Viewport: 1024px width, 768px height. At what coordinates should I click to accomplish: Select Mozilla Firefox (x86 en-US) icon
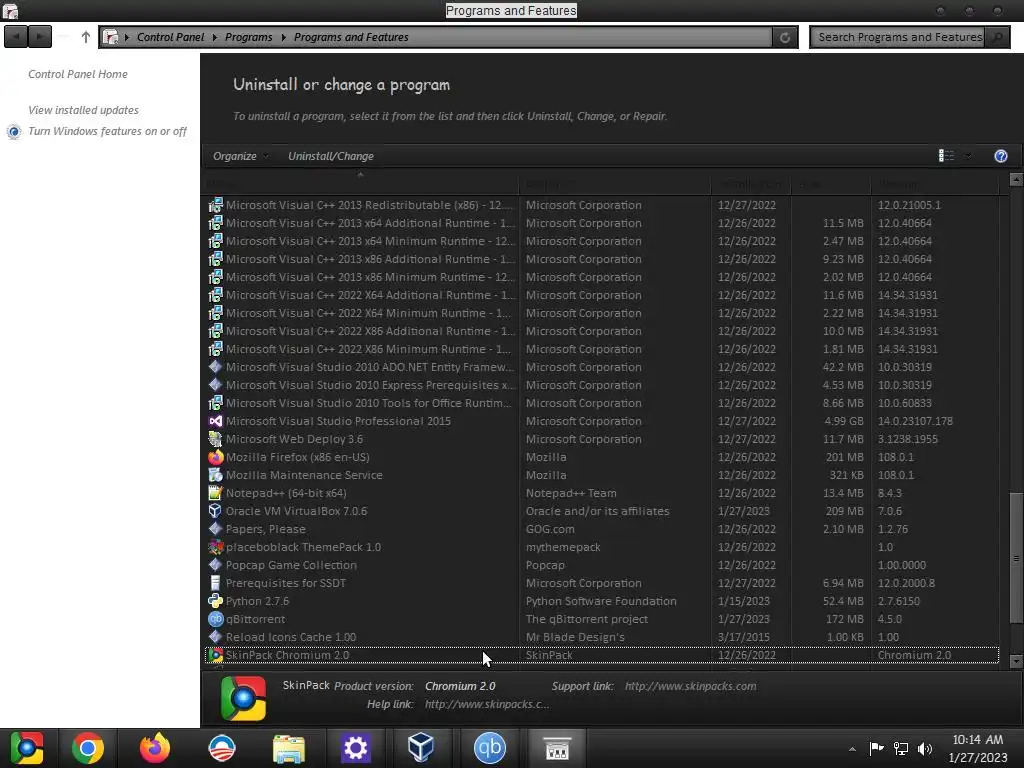click(216, 457)
